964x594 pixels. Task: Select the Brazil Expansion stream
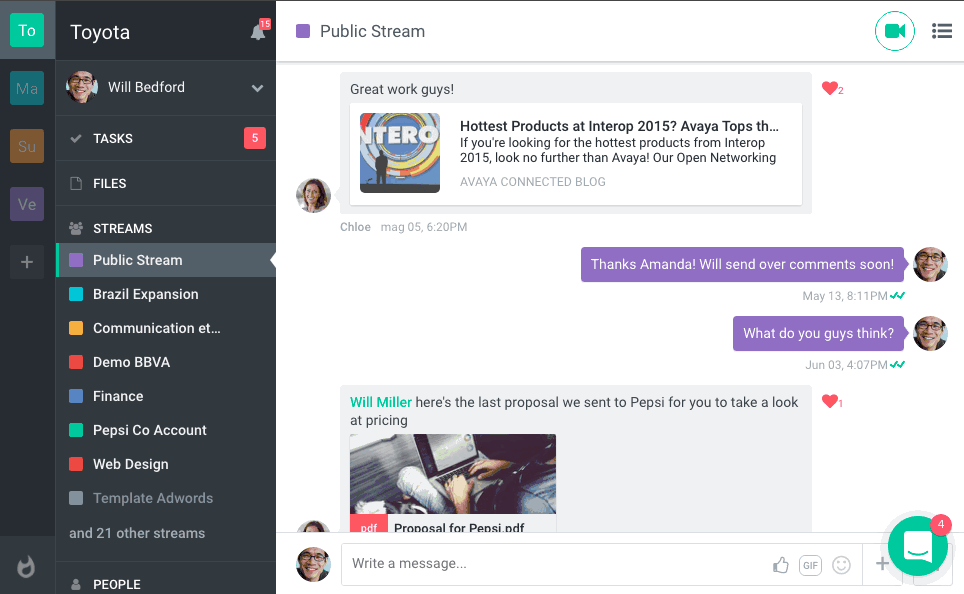coord(146,294)
